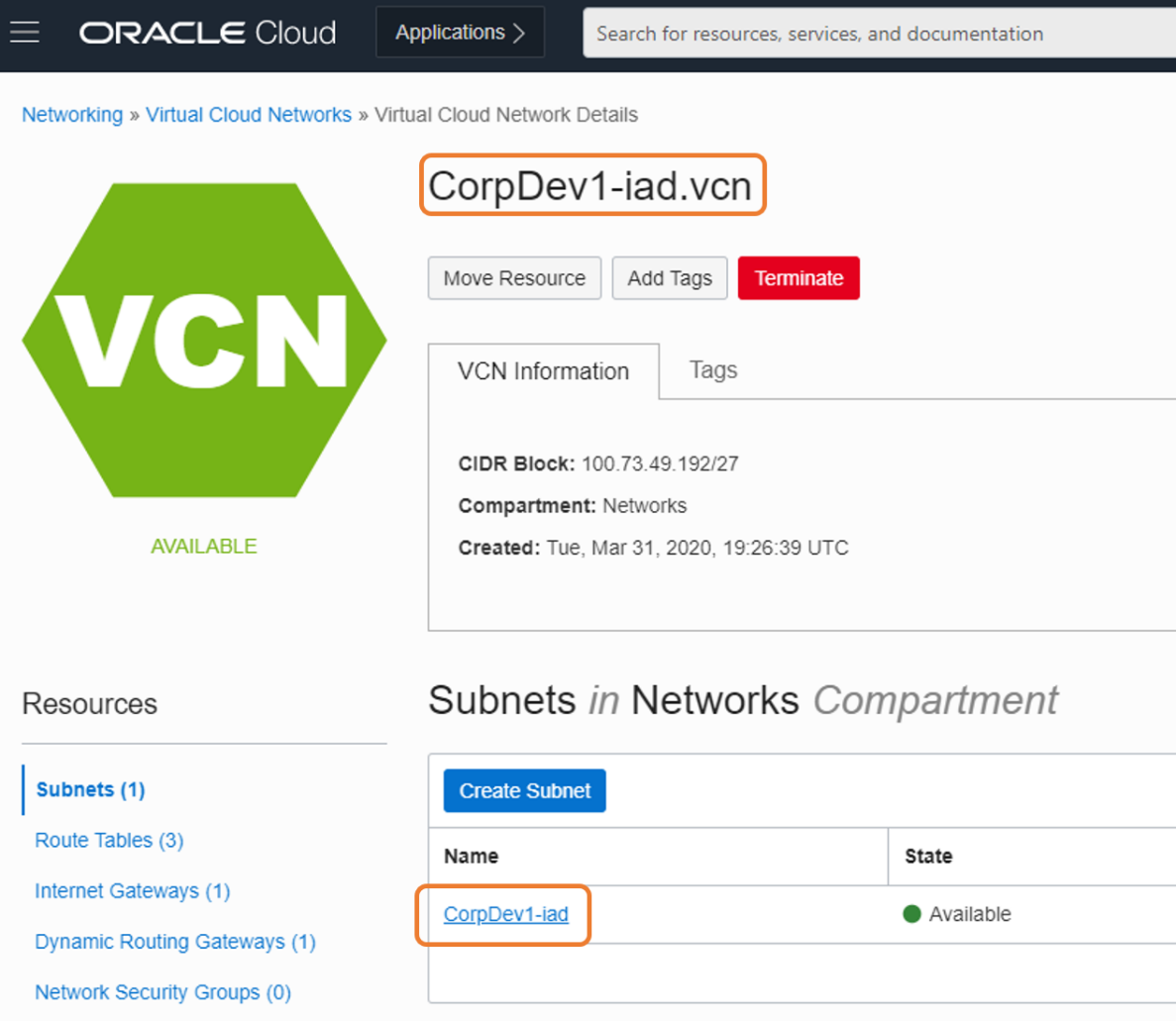The width and height of the screenshot is (1176, 1021).
Task: Click the Add Tags button
Action: [x=670, y=278]
